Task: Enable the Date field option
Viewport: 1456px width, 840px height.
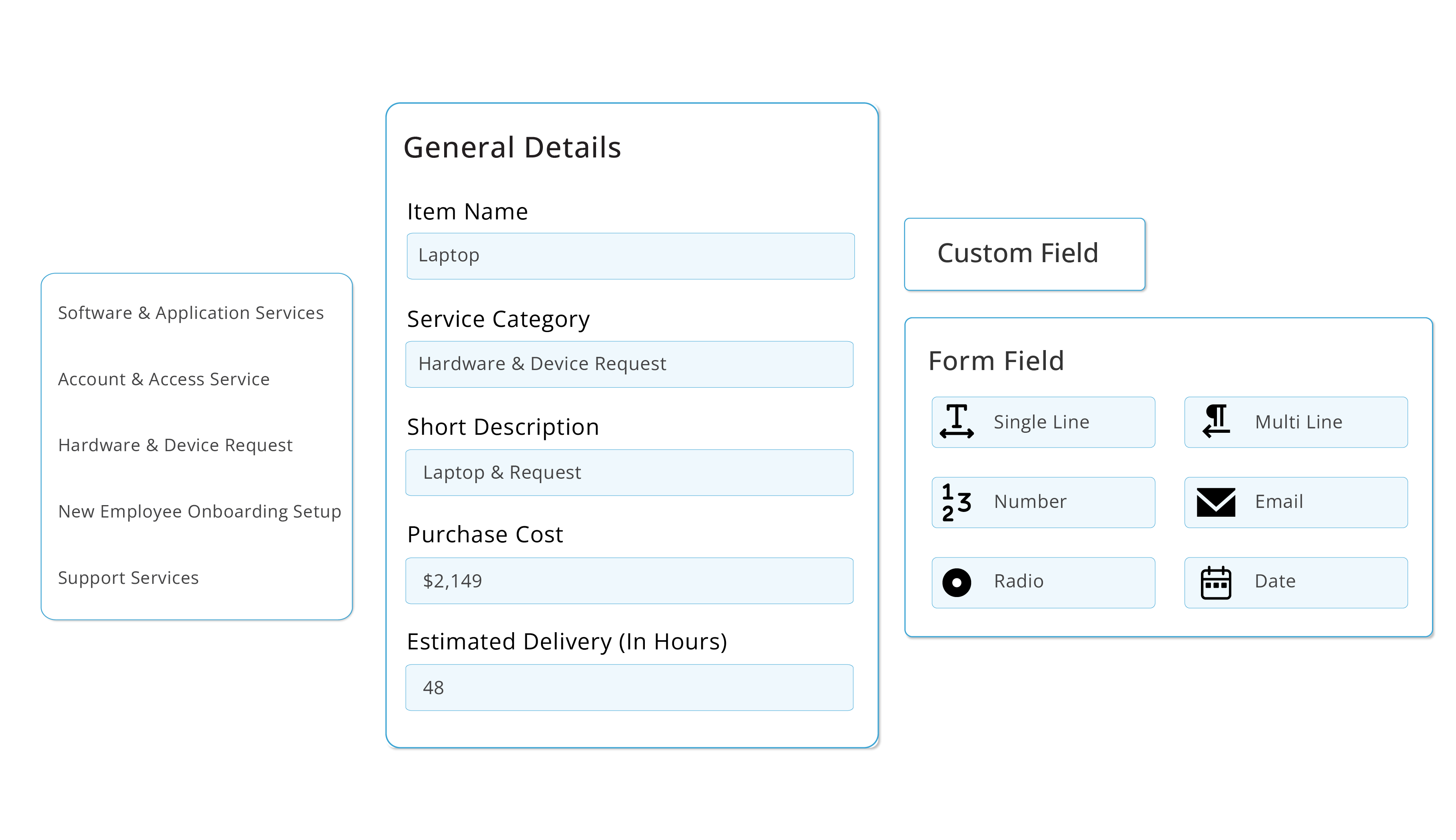Action: (1295, 581)
